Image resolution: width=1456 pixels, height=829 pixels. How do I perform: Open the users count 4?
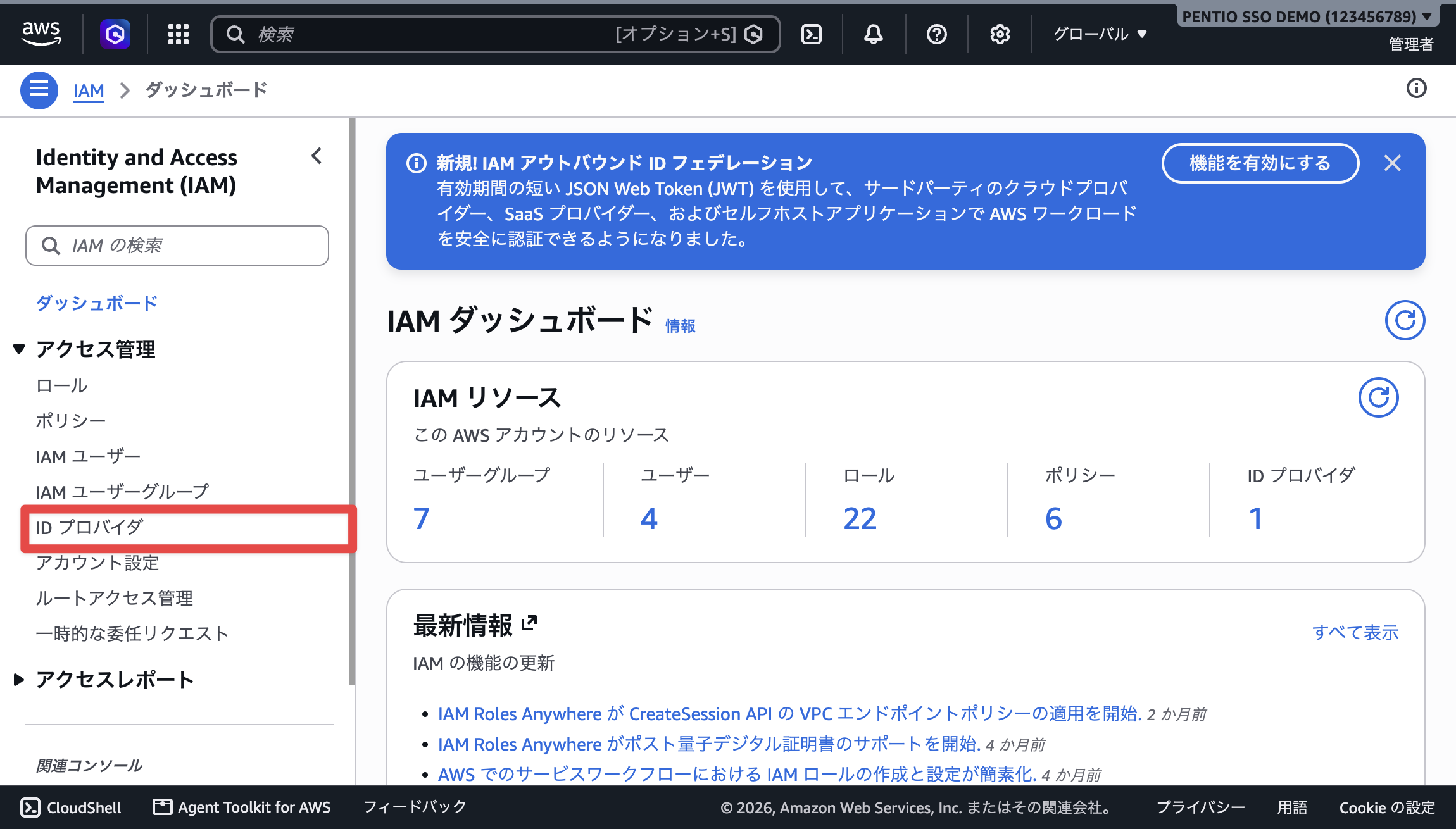[x=649, y=518]
